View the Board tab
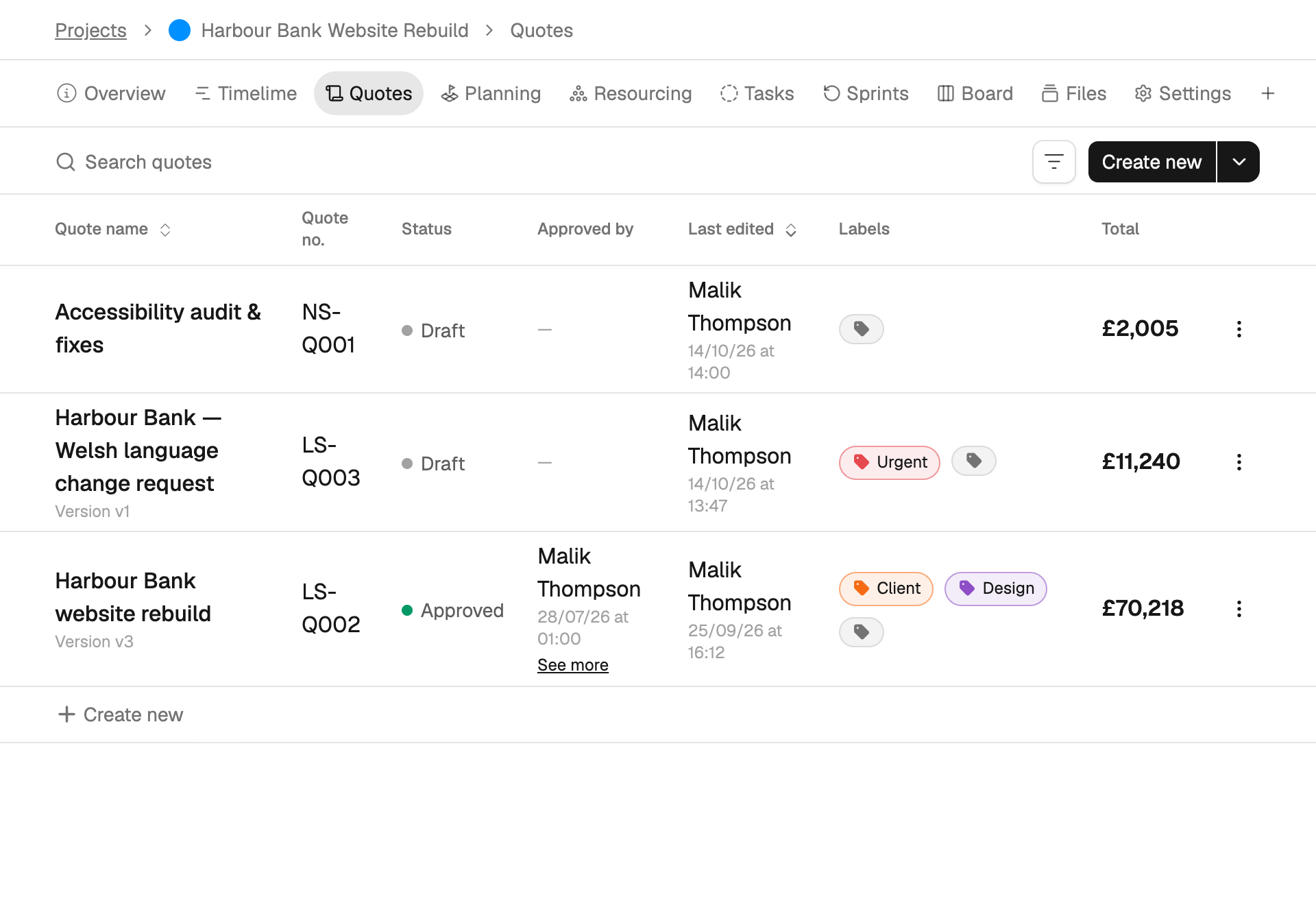 click(x=975, y=93)
